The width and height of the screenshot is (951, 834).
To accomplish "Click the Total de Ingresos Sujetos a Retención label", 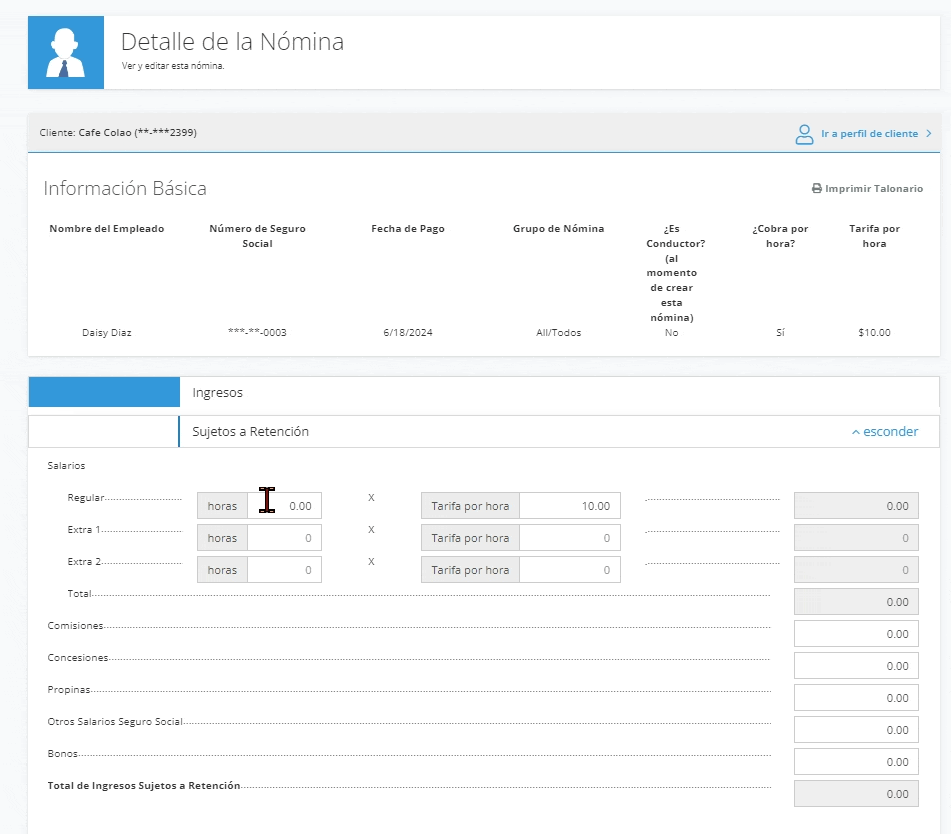I will click(x=144, y=785).
